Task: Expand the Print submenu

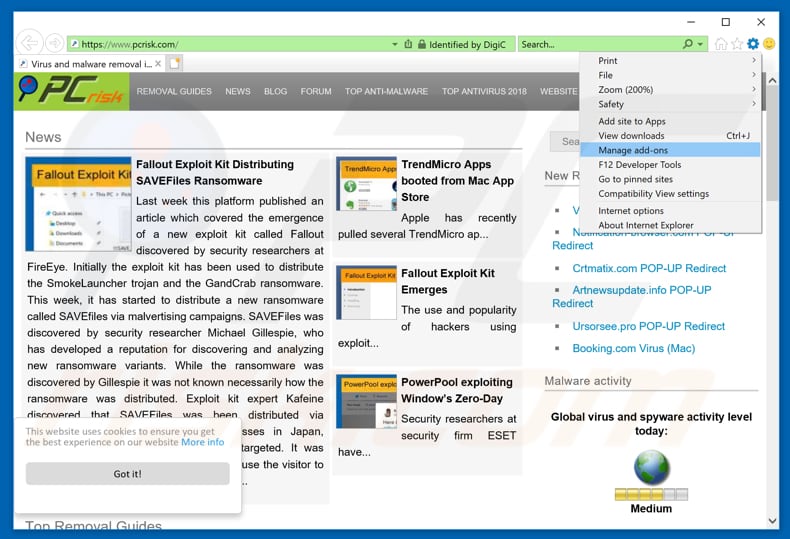Action: (x=670, y=60)
